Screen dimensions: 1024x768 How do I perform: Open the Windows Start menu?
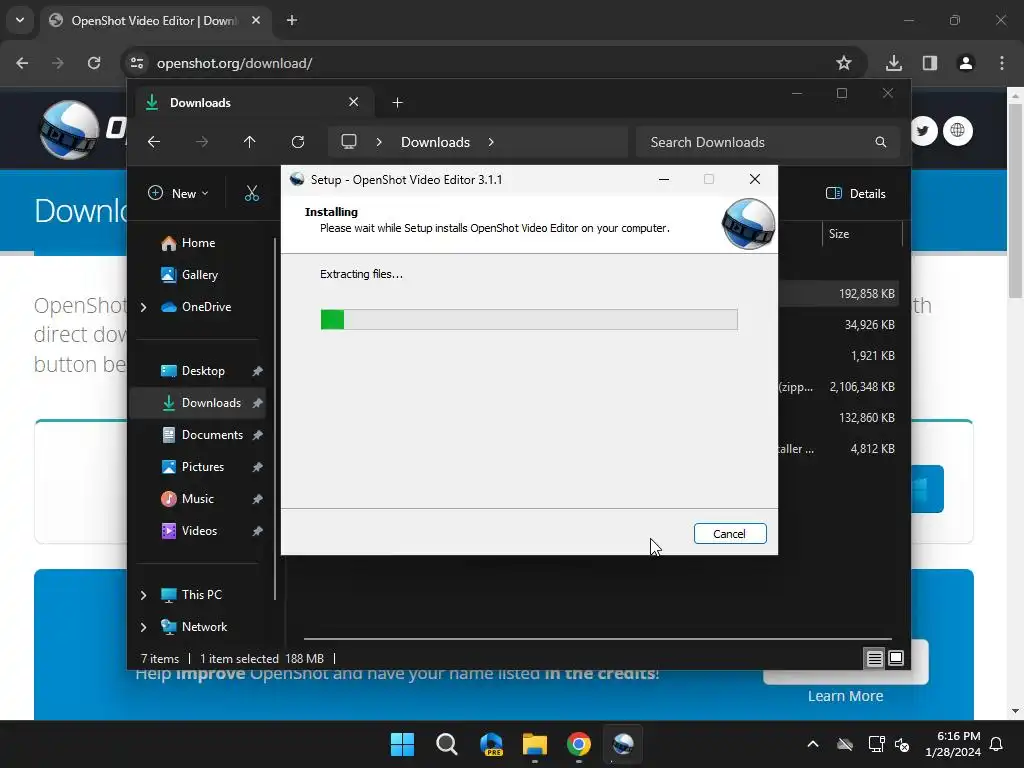pos(402,744)
